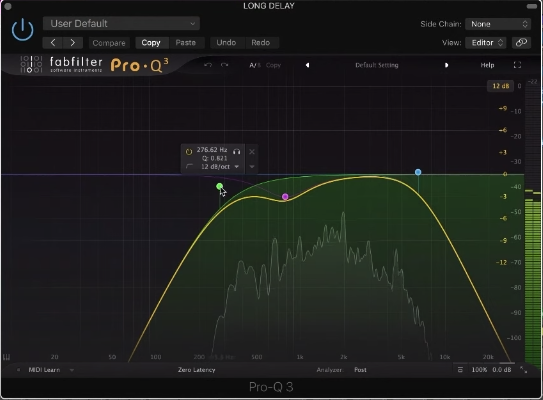The image size is (543, 400).
Task: Select the purple bell band node
Action: 285,197
